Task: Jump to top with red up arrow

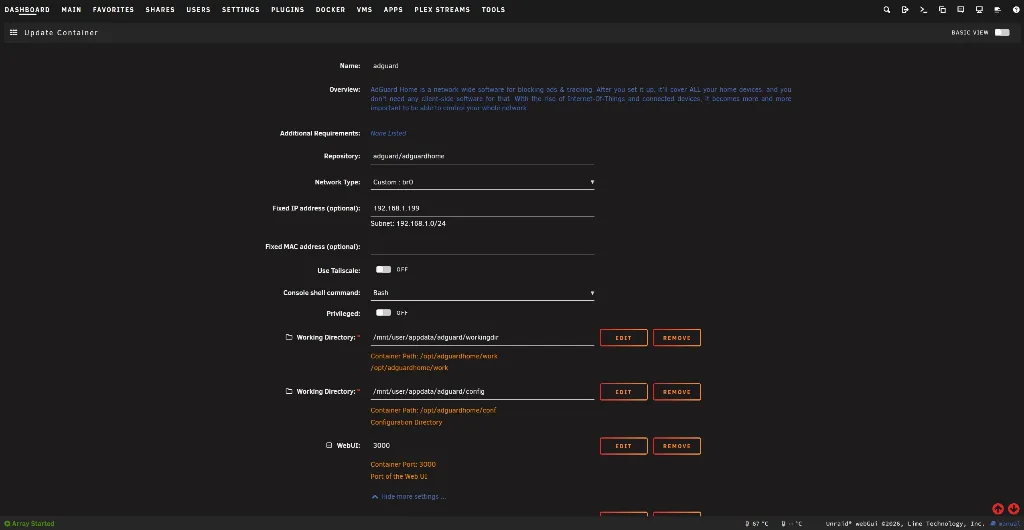Action: pos(998,509)
